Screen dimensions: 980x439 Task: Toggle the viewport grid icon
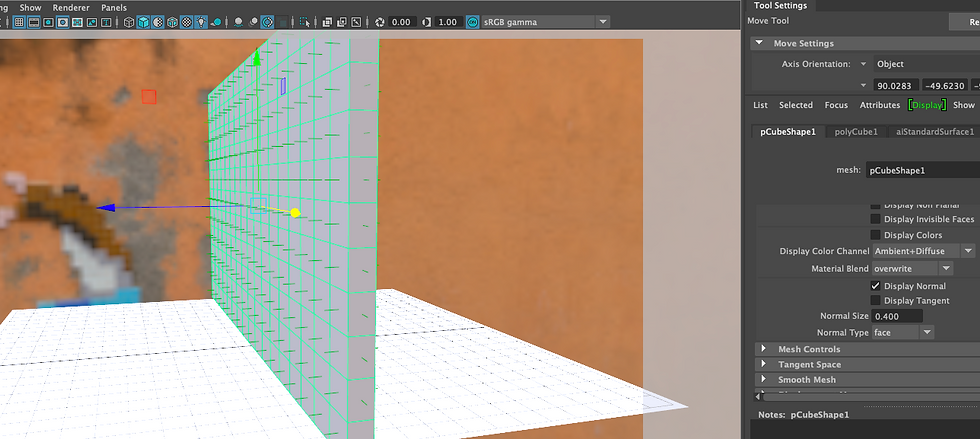coord(19,22)
